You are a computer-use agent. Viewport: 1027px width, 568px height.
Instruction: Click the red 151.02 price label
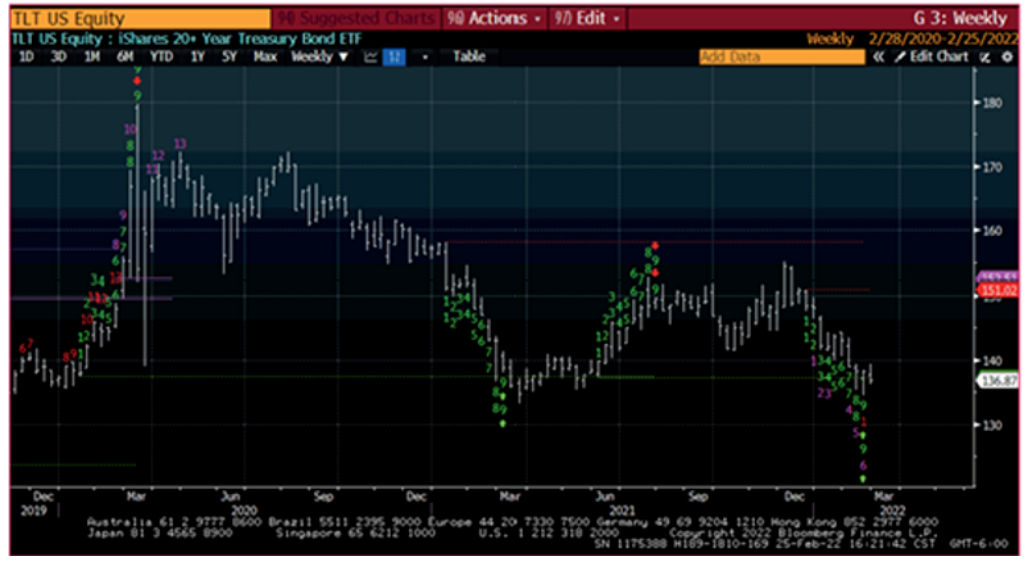click(x=997, y=290)
